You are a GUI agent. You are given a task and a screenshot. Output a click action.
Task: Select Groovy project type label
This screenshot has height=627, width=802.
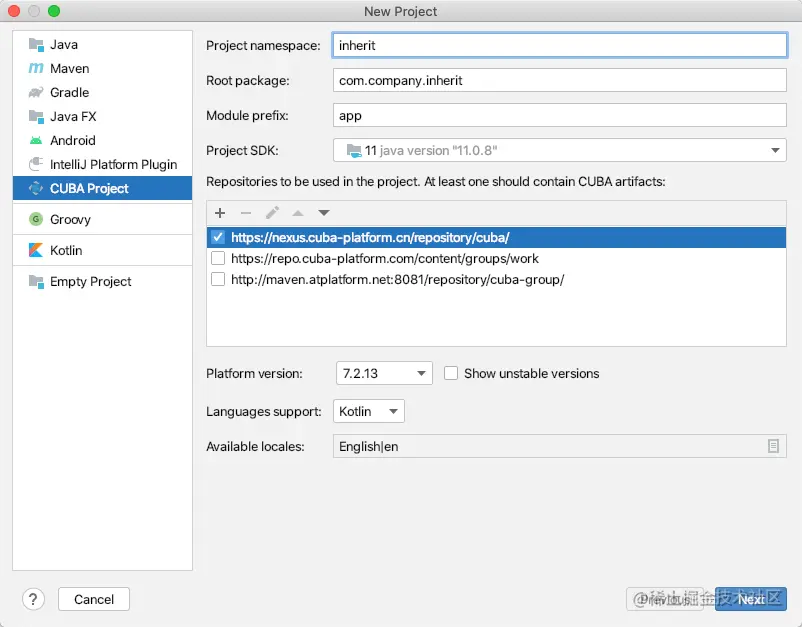coord(70,219)
